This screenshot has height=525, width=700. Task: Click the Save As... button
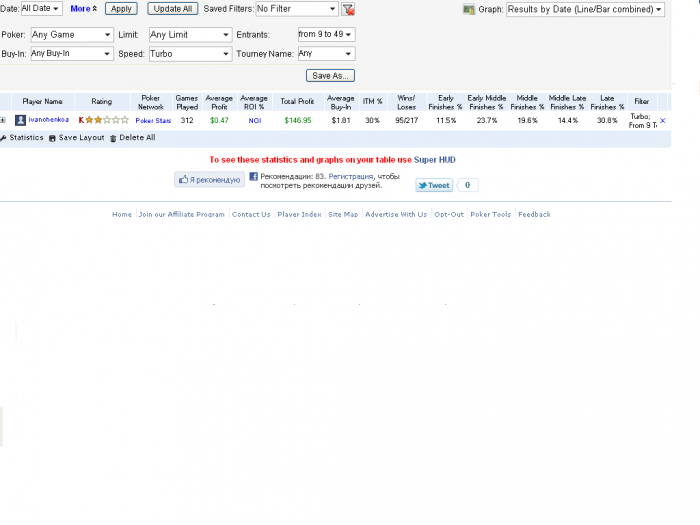(x=330, y=75)
